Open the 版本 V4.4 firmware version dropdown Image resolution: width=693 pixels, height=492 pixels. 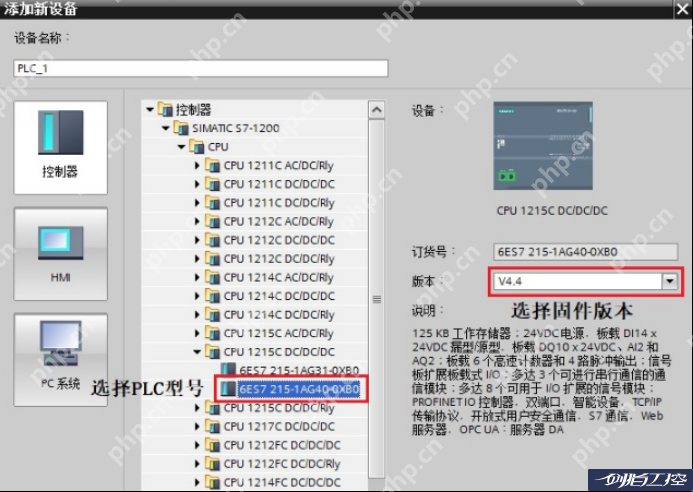[670, 282]
